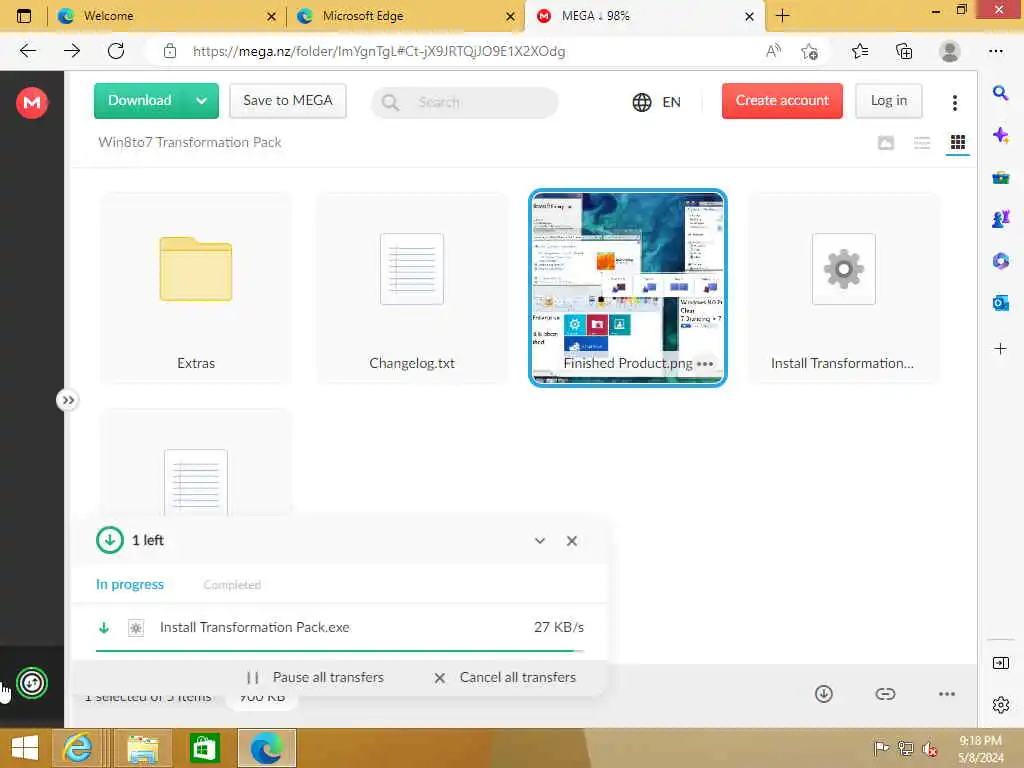Screen dimensions: 1024x768
Task: Open File Explorer from taskbar
Action: [143, 748]
